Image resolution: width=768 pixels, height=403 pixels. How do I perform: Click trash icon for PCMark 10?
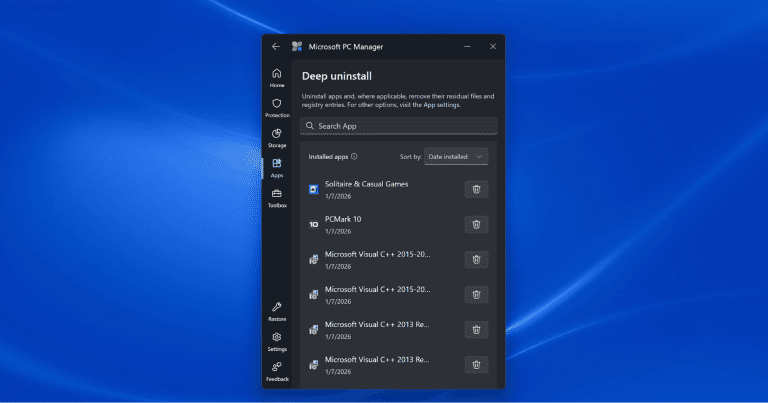[x=476, y=224]
